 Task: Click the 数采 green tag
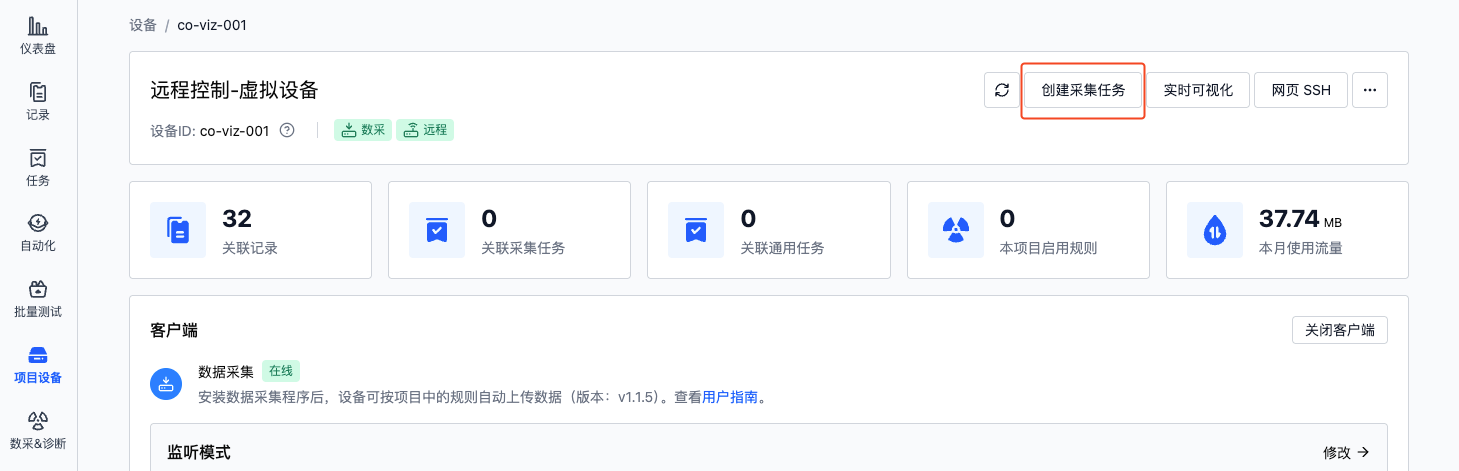click(364, 130)
